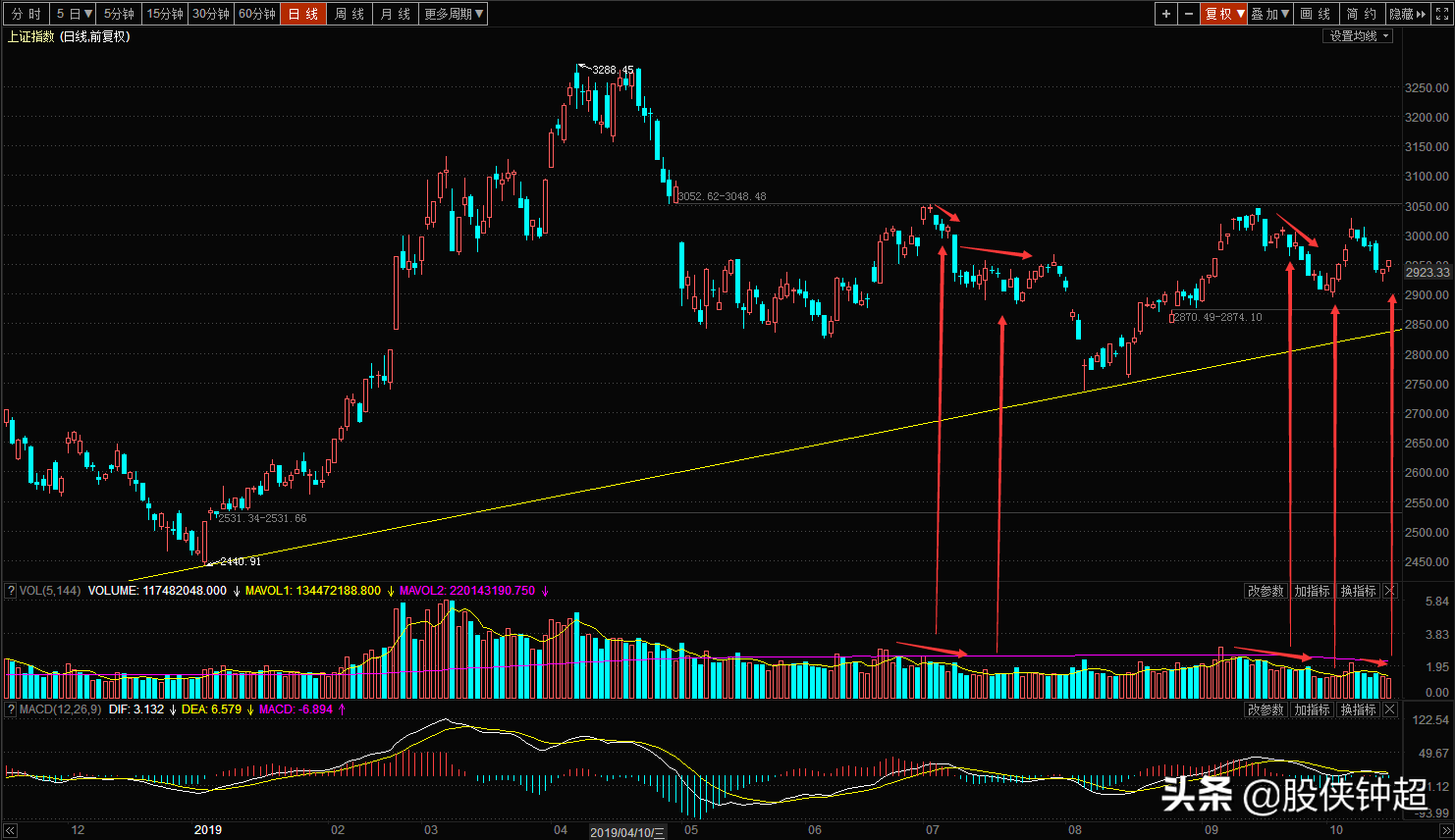This screenshot has width=1455, height=840.
Task: Click the 2531.34-2531.66 gap label
Action: tap(262, 518)
